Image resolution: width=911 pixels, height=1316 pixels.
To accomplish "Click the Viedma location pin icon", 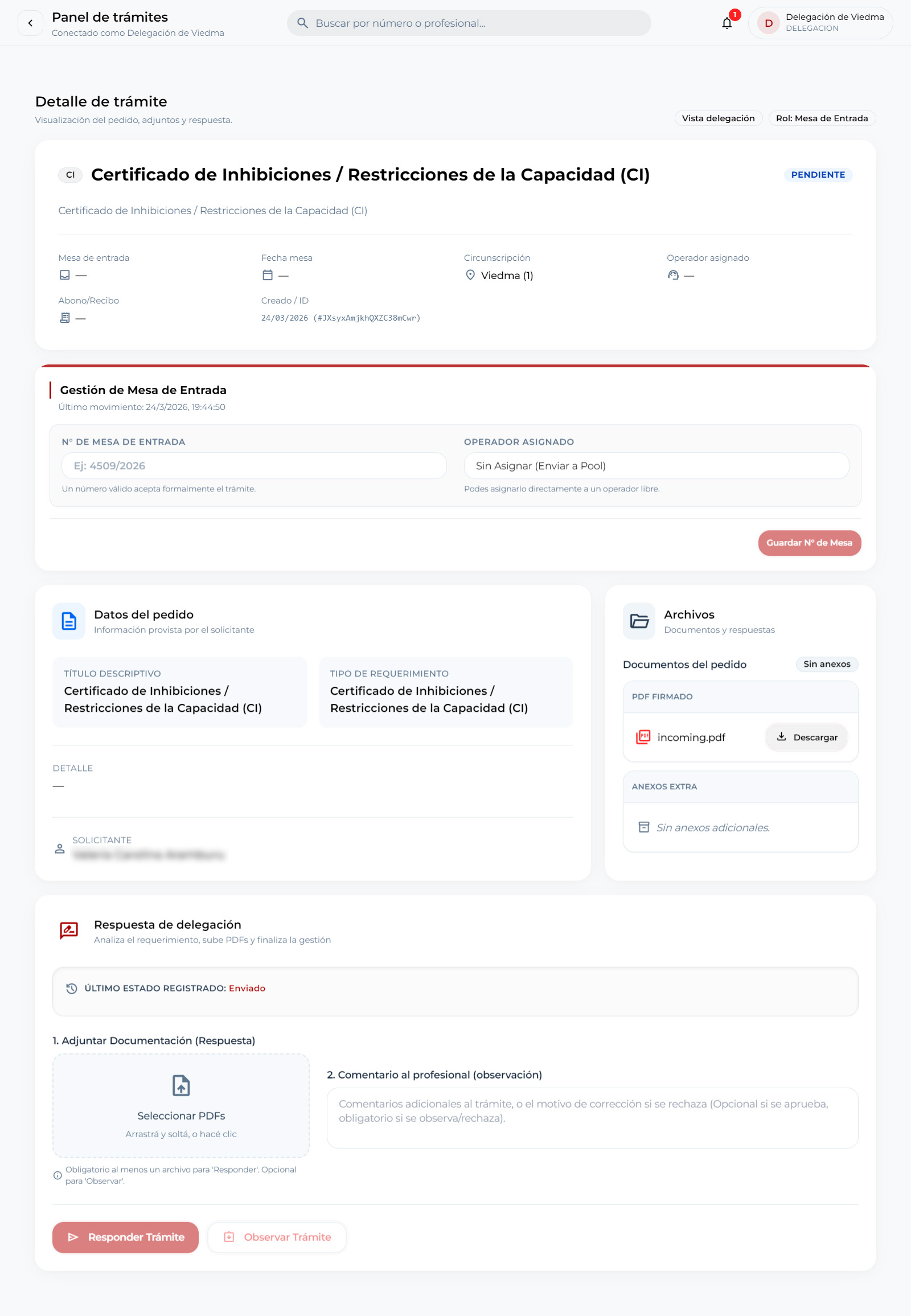I will 470,275.
